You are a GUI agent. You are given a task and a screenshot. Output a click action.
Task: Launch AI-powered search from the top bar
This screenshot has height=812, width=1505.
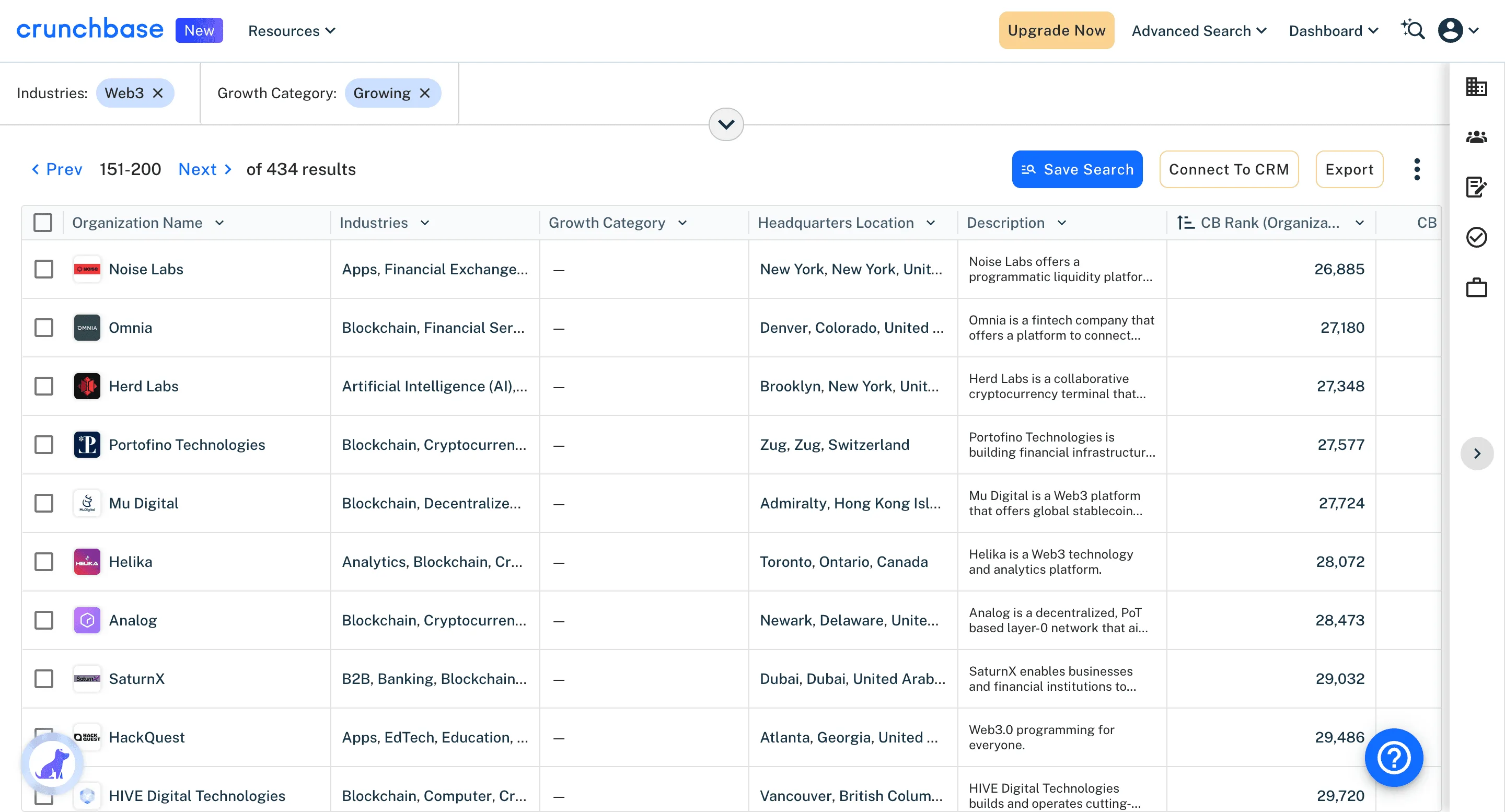tap(1413, 30)
